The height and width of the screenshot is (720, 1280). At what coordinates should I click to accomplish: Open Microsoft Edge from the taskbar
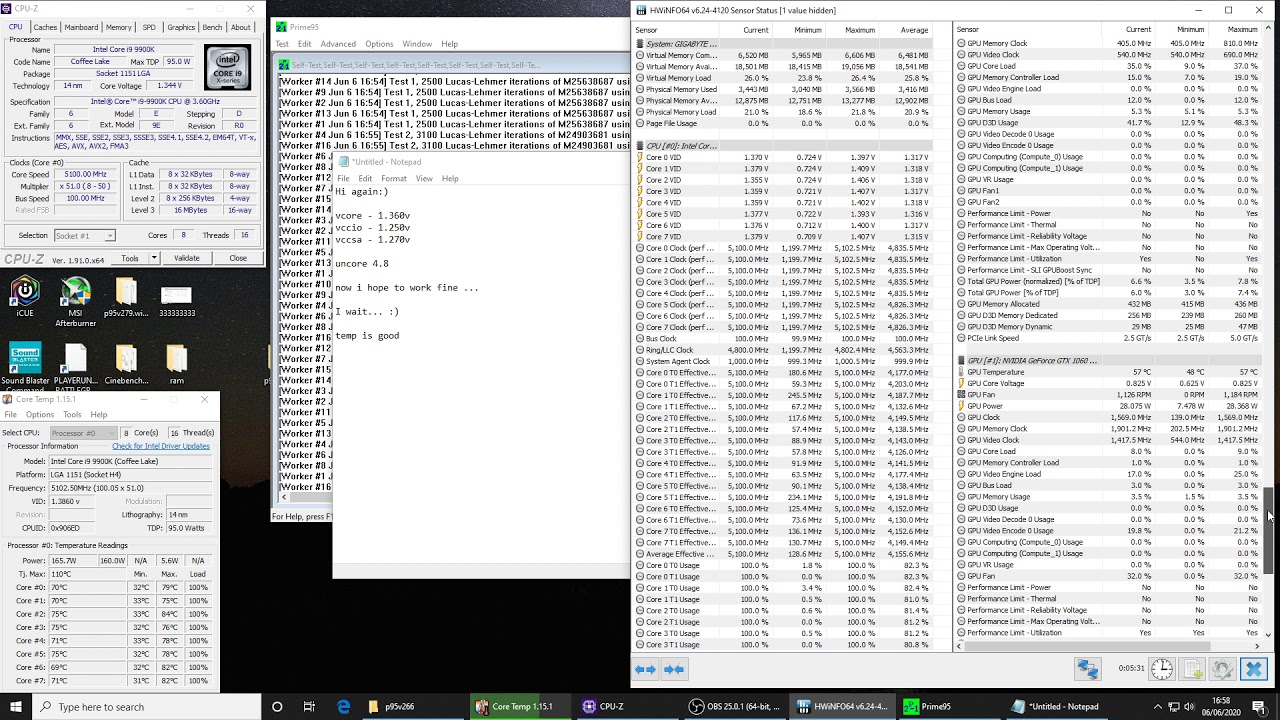click(x=343, y=707)
